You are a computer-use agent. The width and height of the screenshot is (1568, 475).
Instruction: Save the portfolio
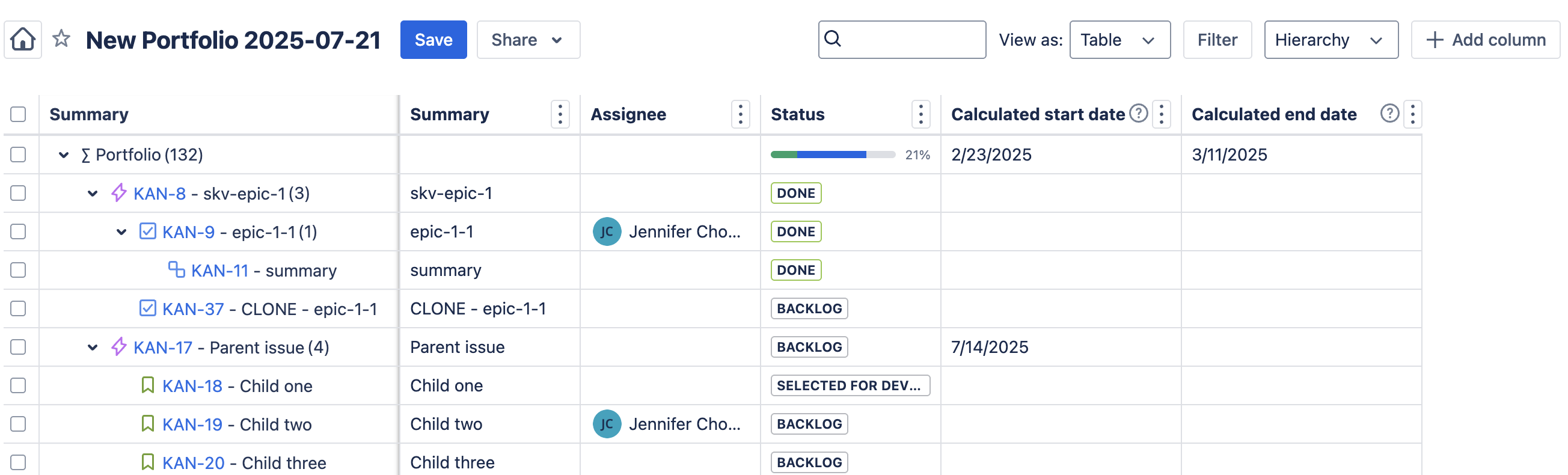click(433, 40)
